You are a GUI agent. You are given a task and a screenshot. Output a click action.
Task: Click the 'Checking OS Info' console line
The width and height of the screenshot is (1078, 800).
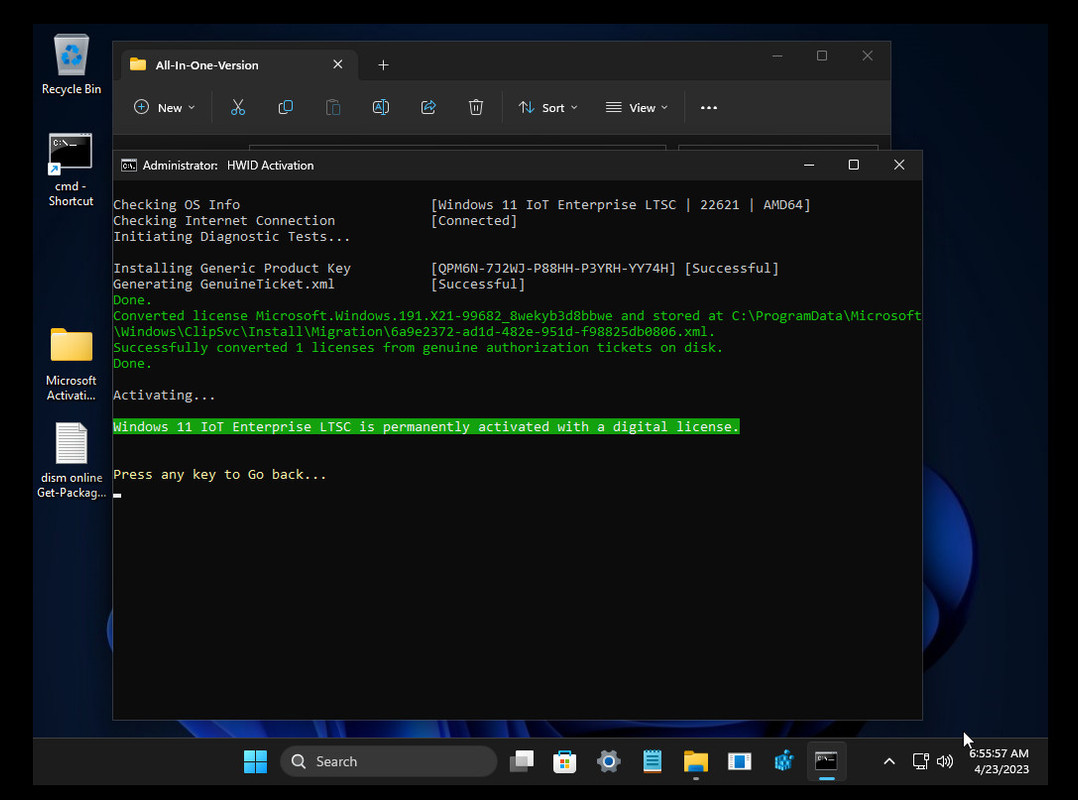(x=176, y=205)
